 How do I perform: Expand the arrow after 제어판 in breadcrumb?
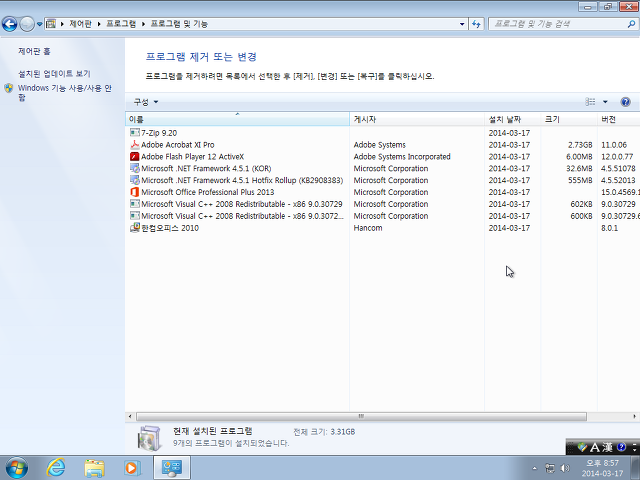(x=99, y=24)
